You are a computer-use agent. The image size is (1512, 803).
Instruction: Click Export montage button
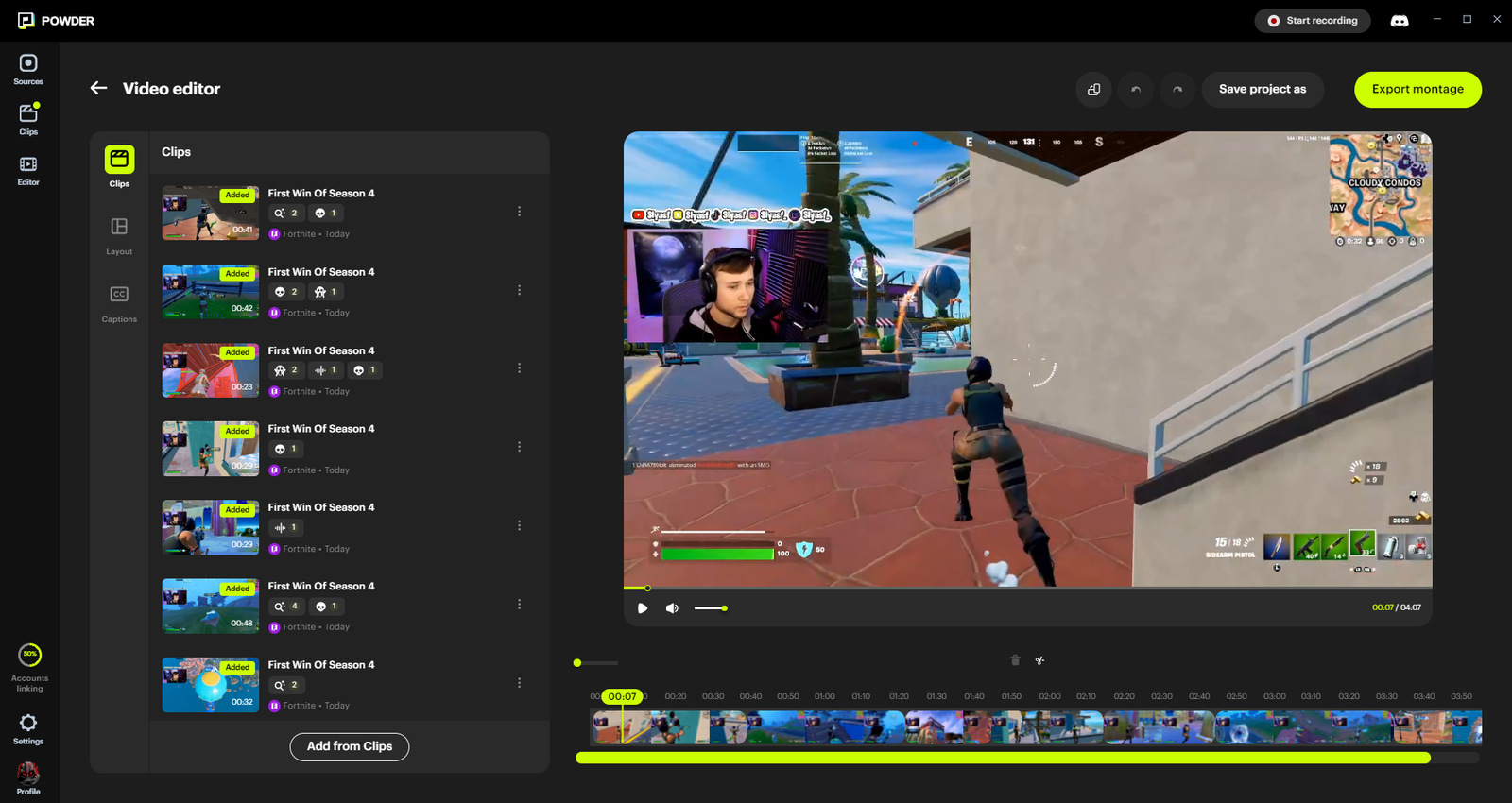[x=1417, y=90]
